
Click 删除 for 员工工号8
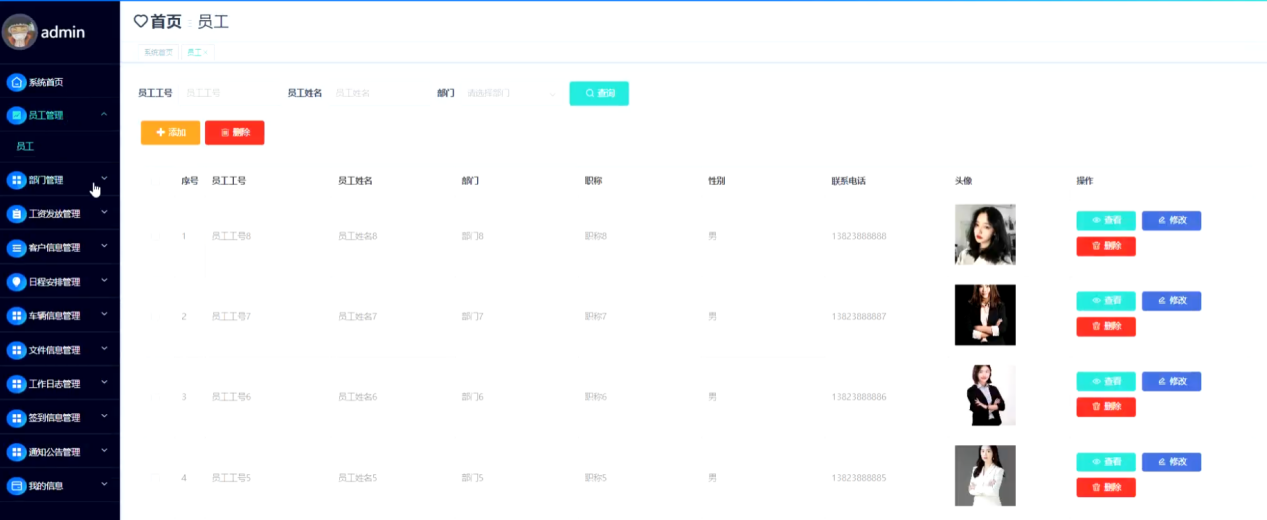[x=1106, y=246]
